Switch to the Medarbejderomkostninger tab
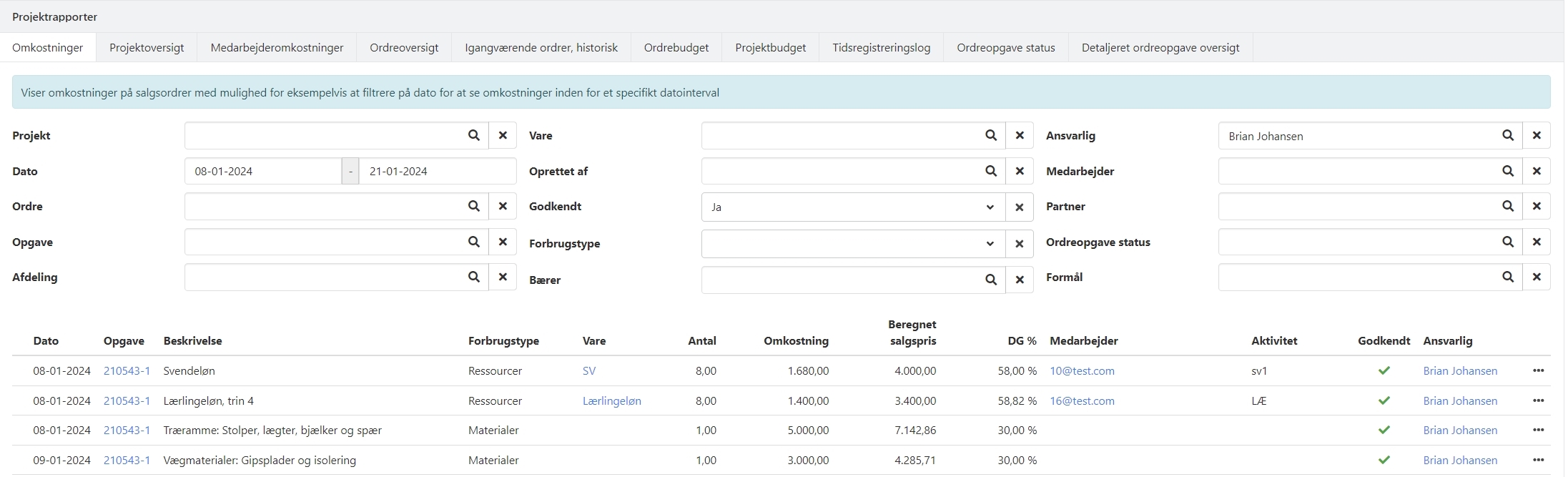 click(x=277, y=48)
